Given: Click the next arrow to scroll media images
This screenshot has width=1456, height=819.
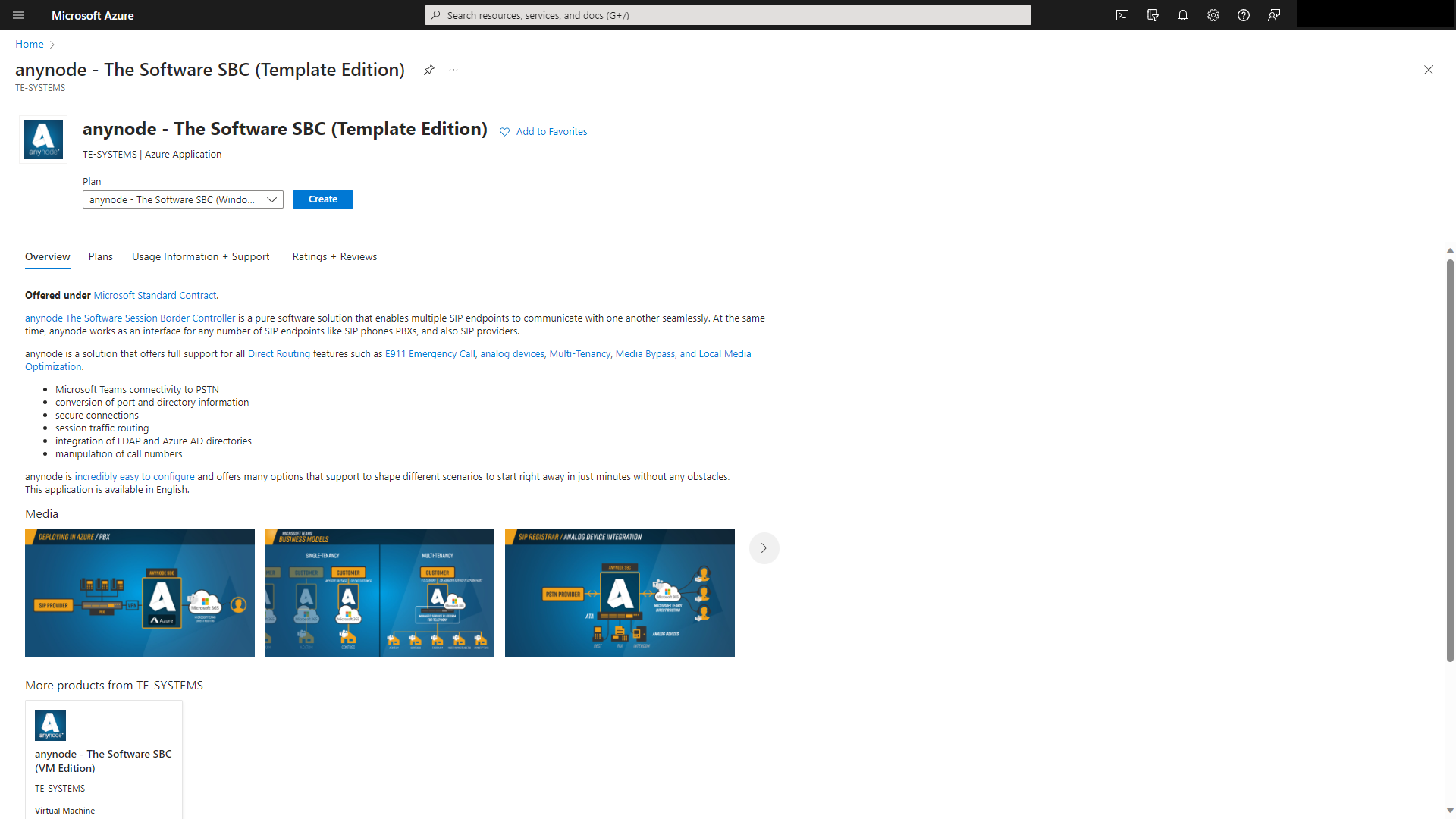Looking at the screenshot, I should 763,548.
